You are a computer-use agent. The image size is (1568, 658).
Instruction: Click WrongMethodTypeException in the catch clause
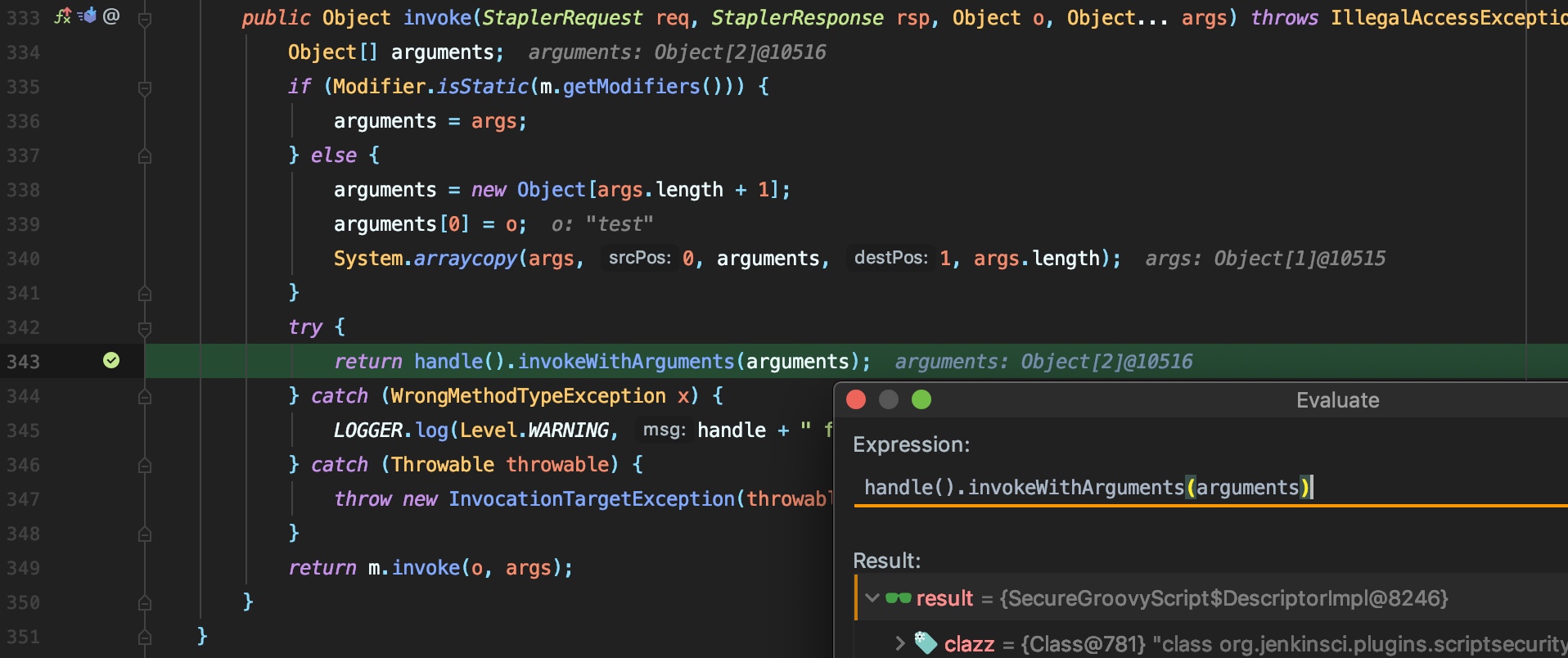pos(528,396)
